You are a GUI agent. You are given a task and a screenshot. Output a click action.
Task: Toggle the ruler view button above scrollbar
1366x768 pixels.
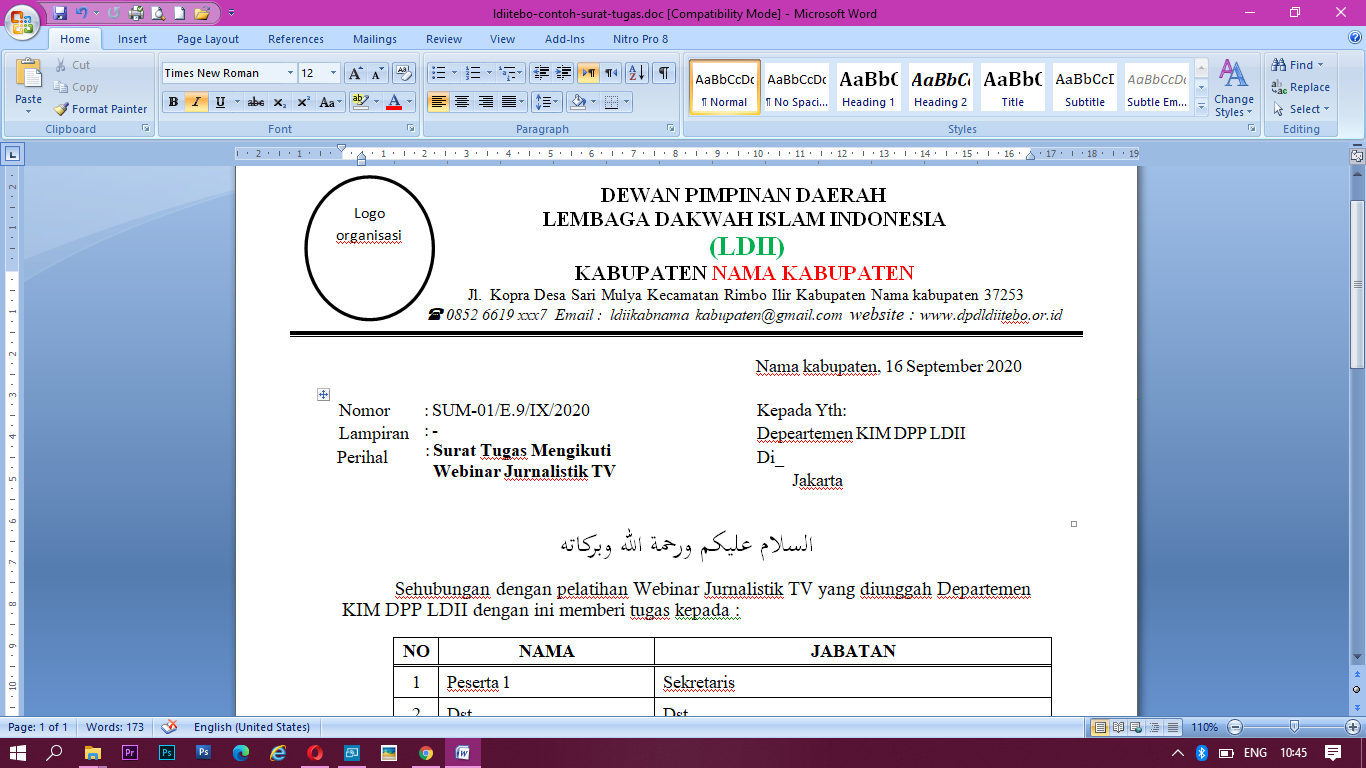[x=1357, y=155]
